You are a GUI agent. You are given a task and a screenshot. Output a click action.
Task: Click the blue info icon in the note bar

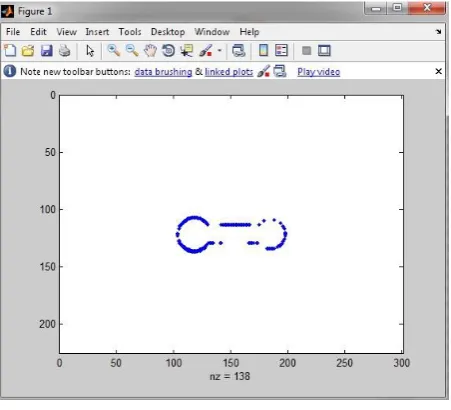pyautogui.click(x=10, y=71)
